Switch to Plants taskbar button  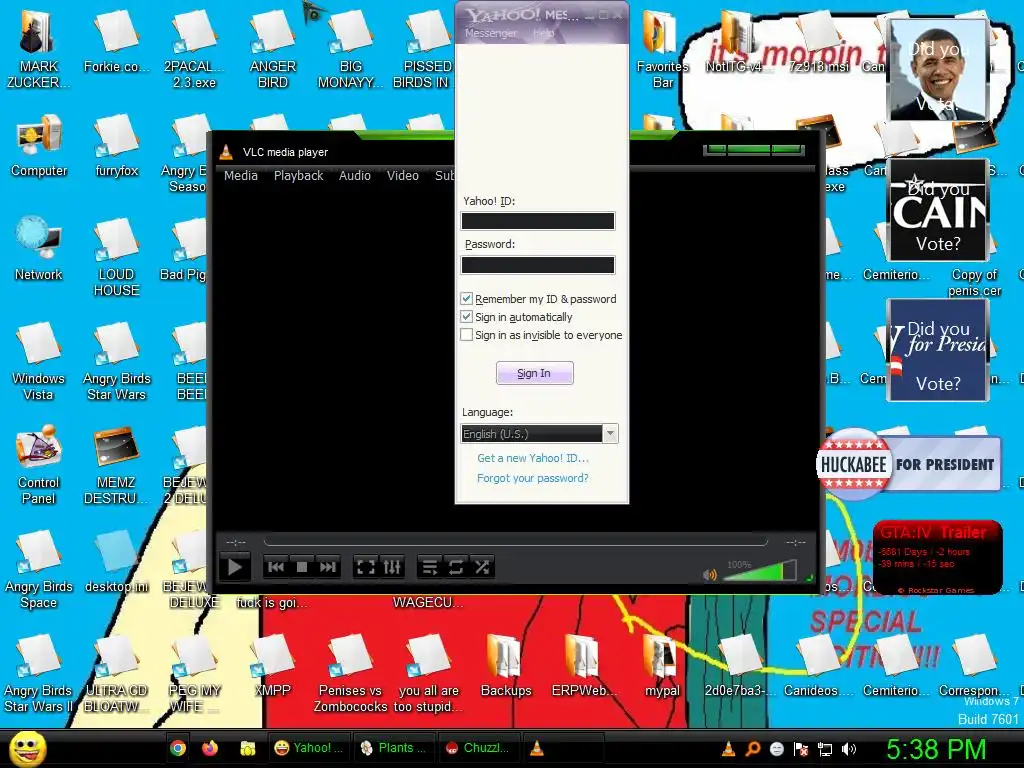click(394, 748)
